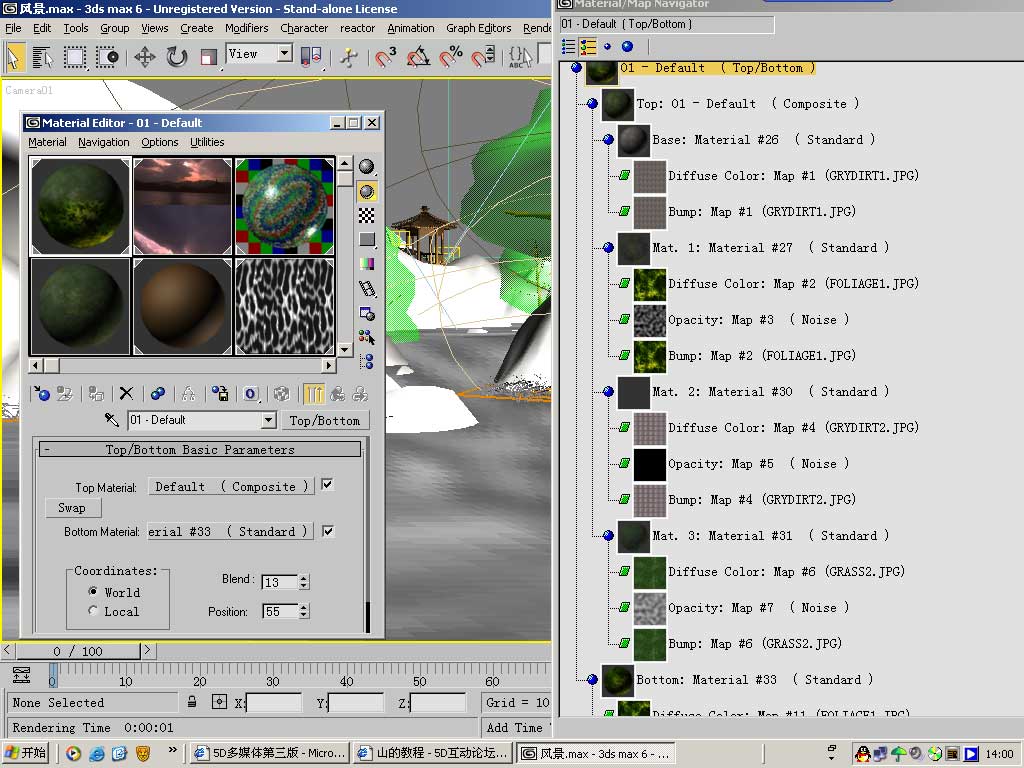
Task: Open the Character menu
Action: coord(304,28)
